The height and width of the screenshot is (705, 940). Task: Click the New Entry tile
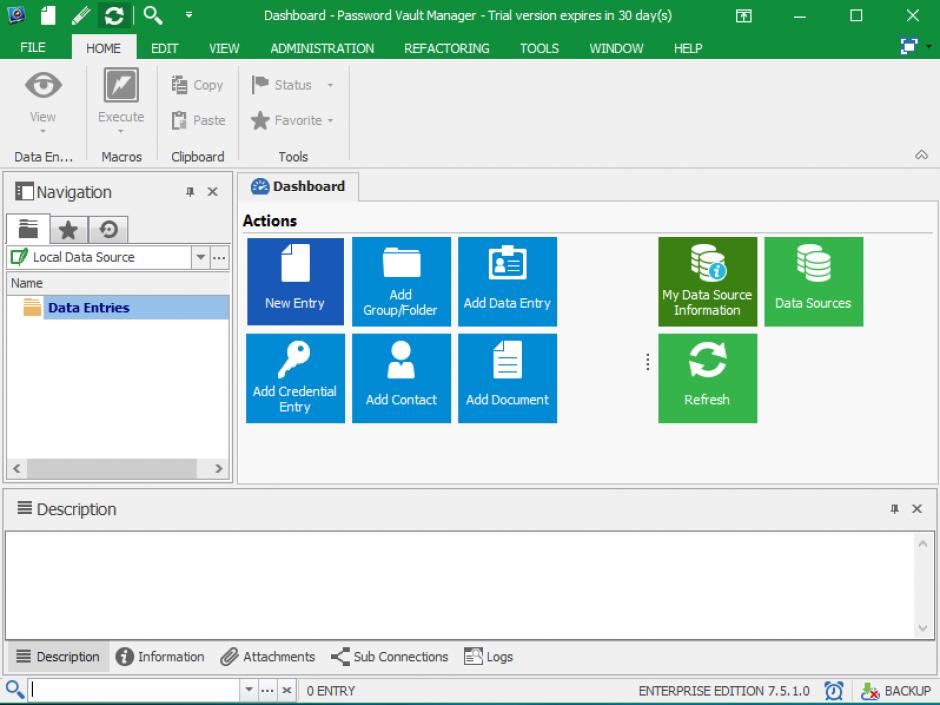[295, 281]
